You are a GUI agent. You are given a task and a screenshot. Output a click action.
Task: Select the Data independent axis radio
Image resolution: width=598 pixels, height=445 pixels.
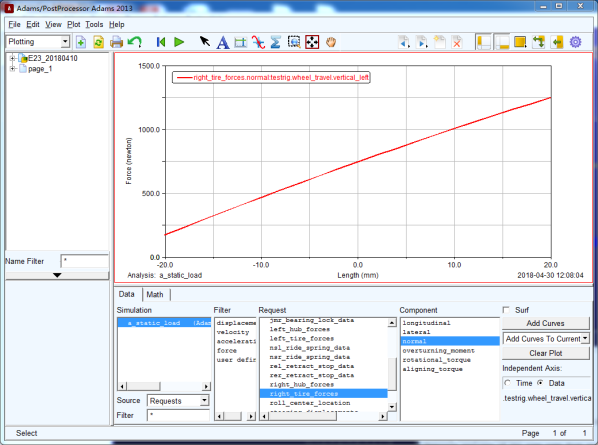pos(540,383)
